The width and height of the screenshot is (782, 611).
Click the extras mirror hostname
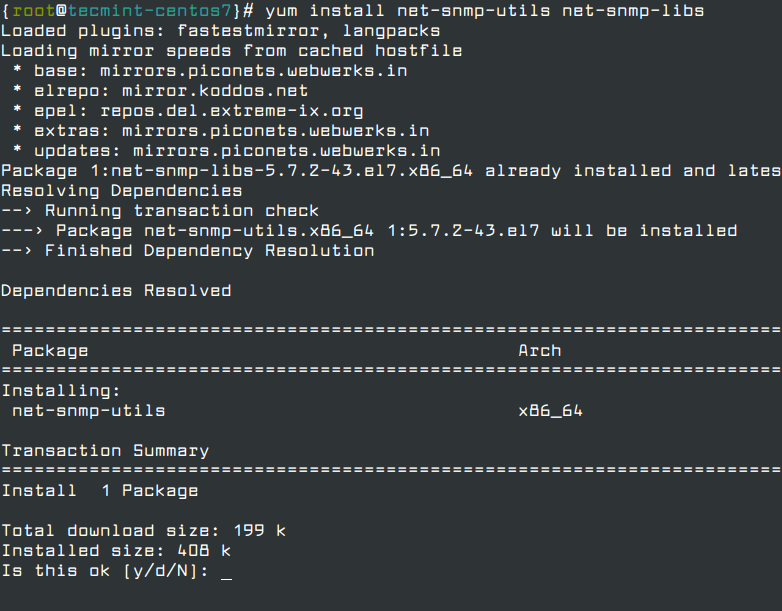coord(276,131)
